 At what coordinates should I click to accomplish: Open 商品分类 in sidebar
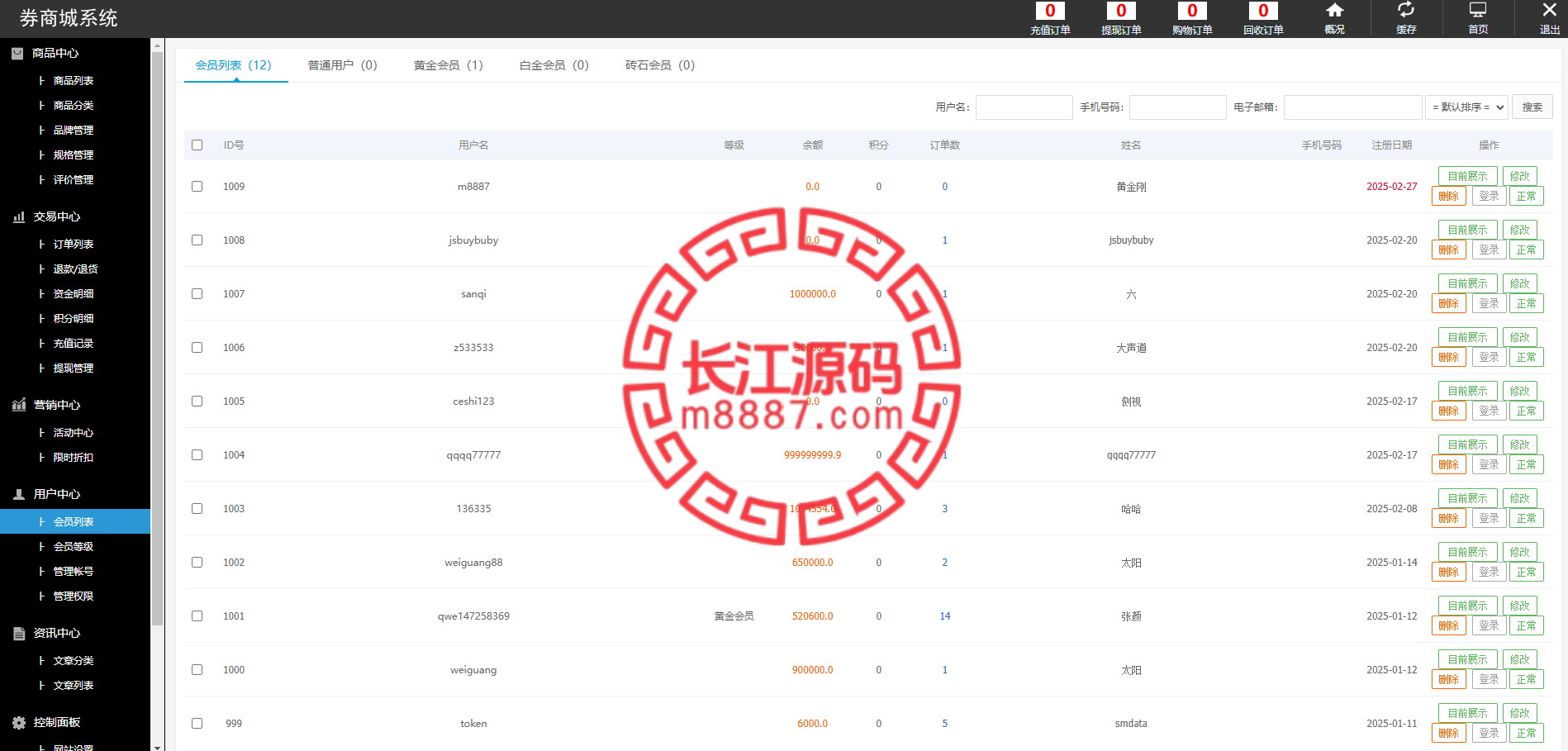pyautogui.click(x=74, y=105)
